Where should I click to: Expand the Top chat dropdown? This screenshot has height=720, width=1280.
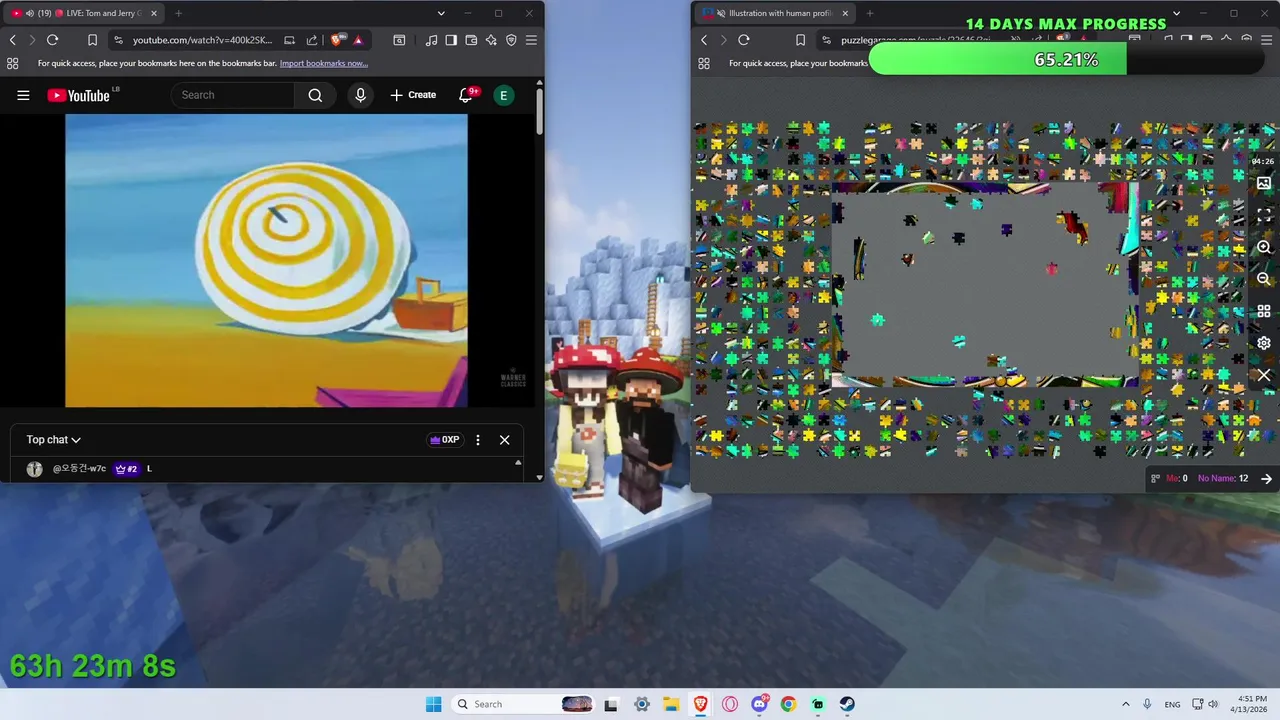[54, 440]
